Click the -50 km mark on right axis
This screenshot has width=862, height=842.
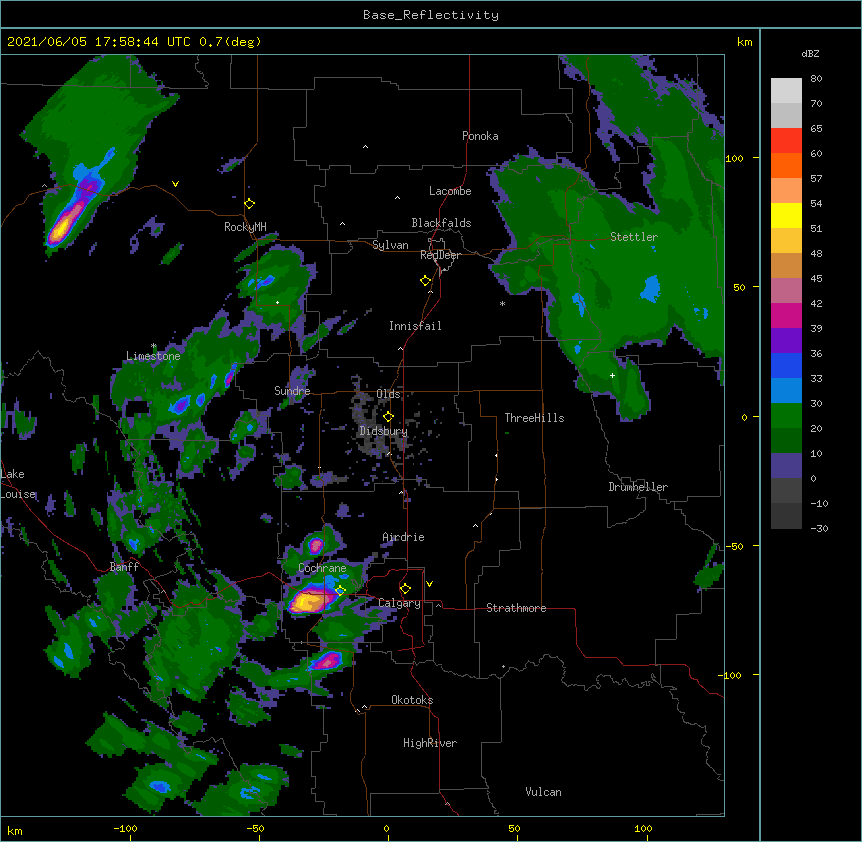[734, 546]
